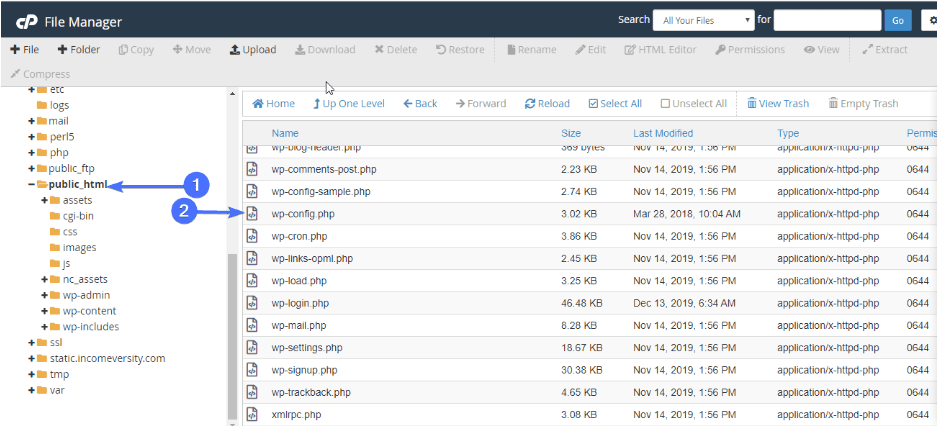939x432 pixels.
Task: Select the wp-trackback.php file icon
Action: pyautogui.click(x=252, y=392)
